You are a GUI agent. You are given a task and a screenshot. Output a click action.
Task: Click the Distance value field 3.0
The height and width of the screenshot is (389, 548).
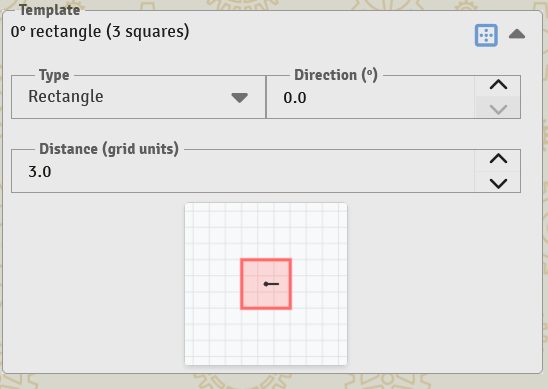pos(243,172)
